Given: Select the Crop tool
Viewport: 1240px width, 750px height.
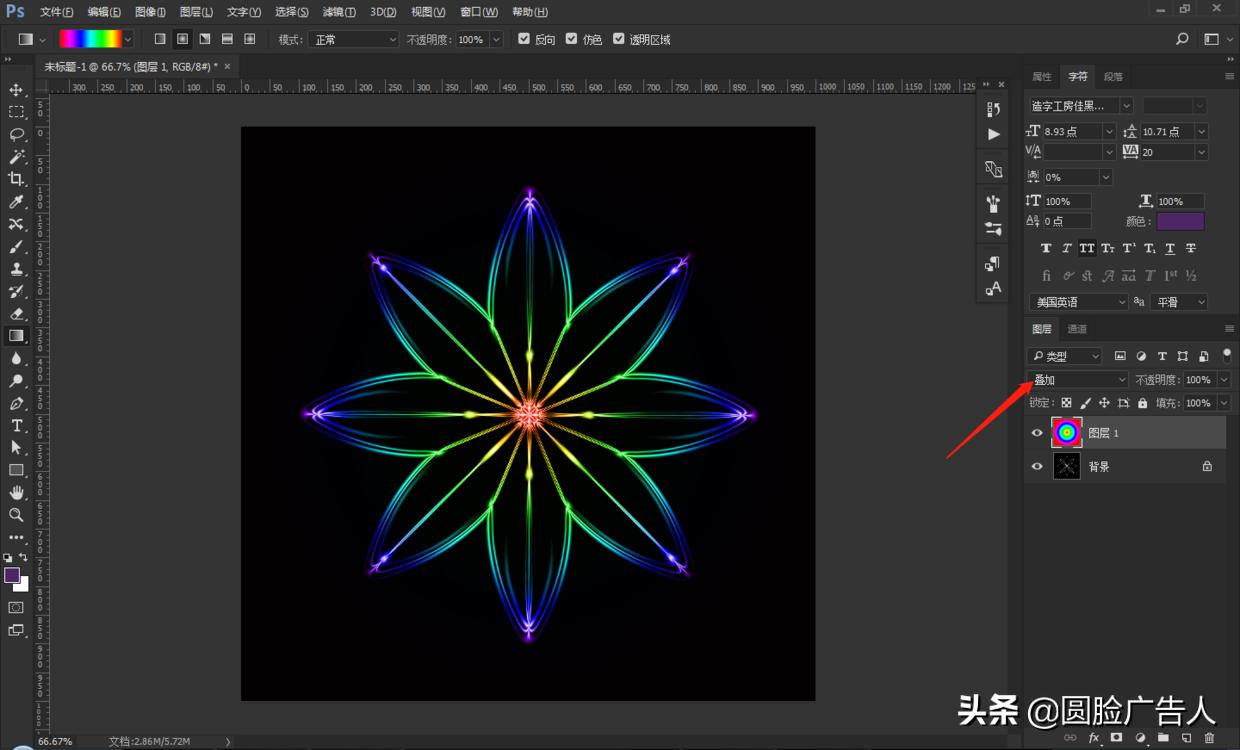Looking at the screenshot, I should pyautogui.click(x=15, y=177).
